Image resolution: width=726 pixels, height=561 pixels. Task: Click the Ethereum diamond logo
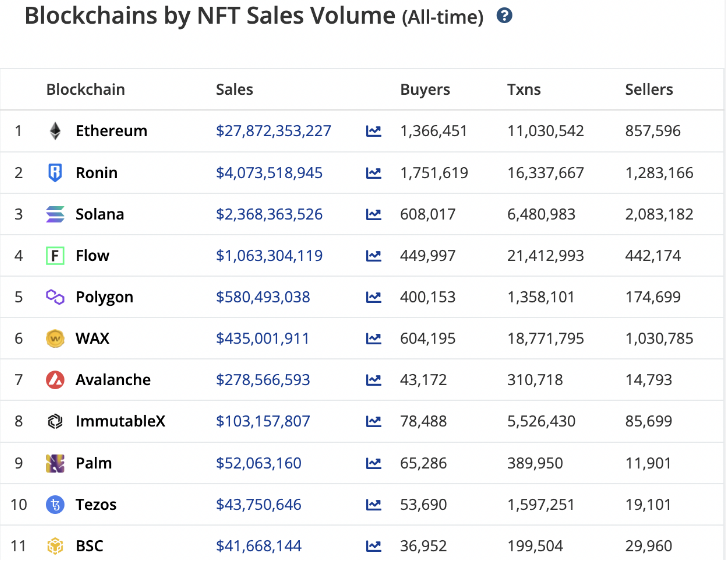click(55, 131)
